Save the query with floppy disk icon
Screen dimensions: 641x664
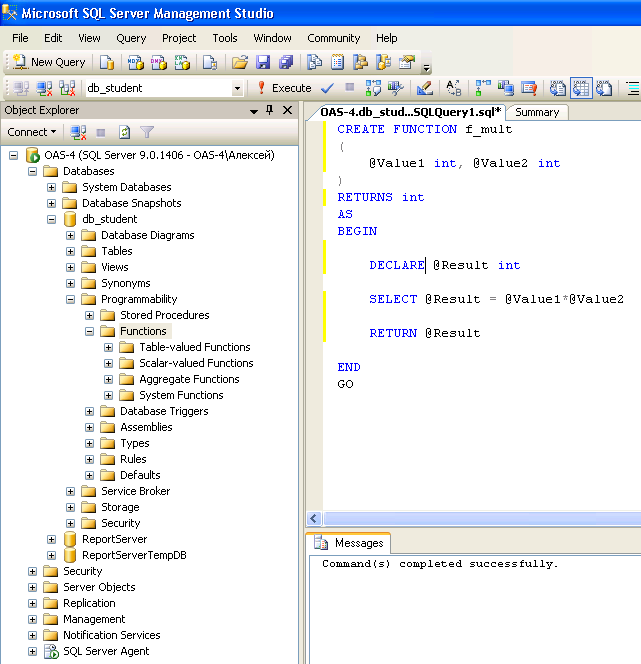pos(263,62)
